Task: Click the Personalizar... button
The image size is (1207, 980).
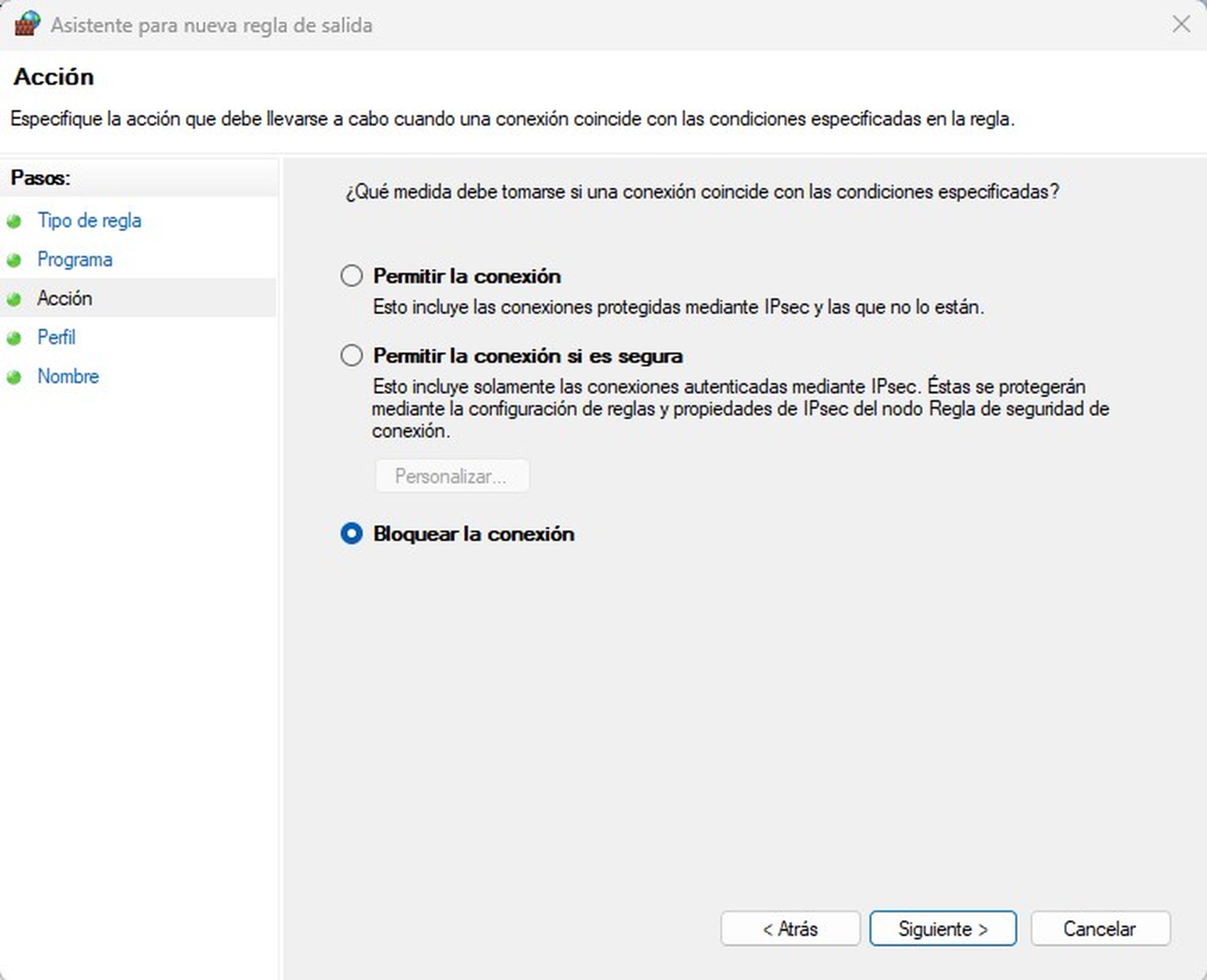Action: [x=452, y=476]
